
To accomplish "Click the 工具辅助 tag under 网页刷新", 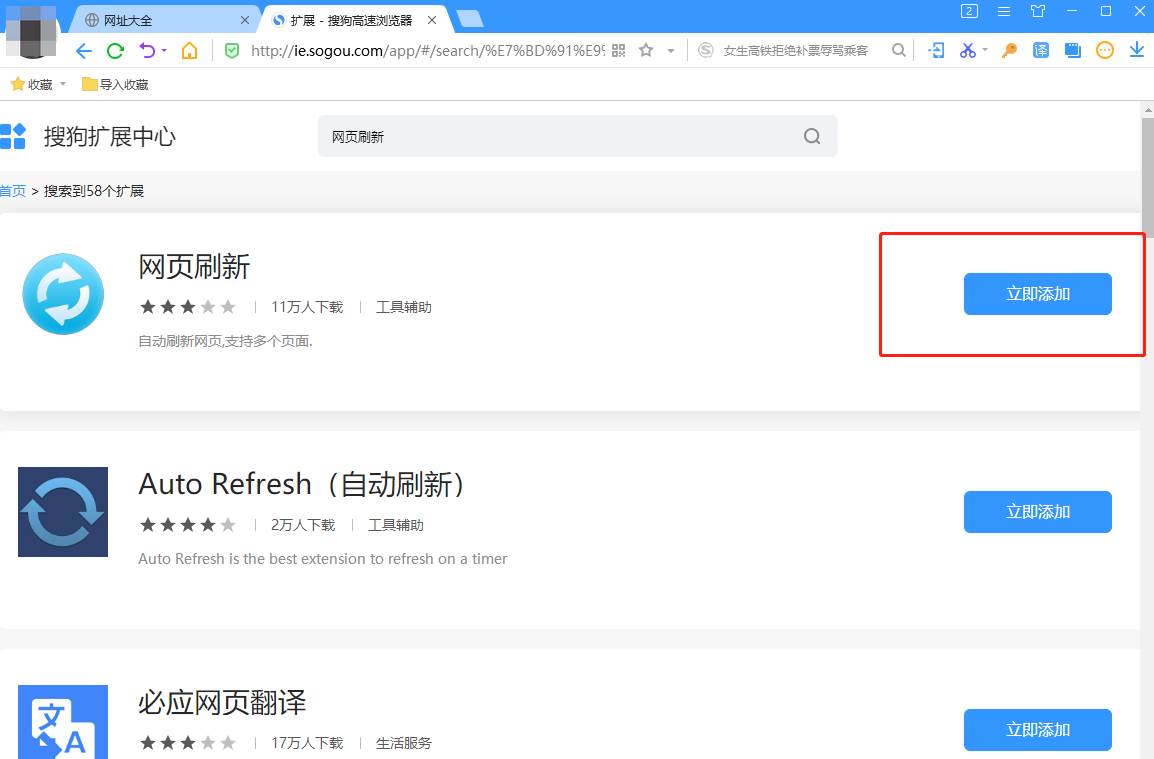I will [x=403, y=307].
